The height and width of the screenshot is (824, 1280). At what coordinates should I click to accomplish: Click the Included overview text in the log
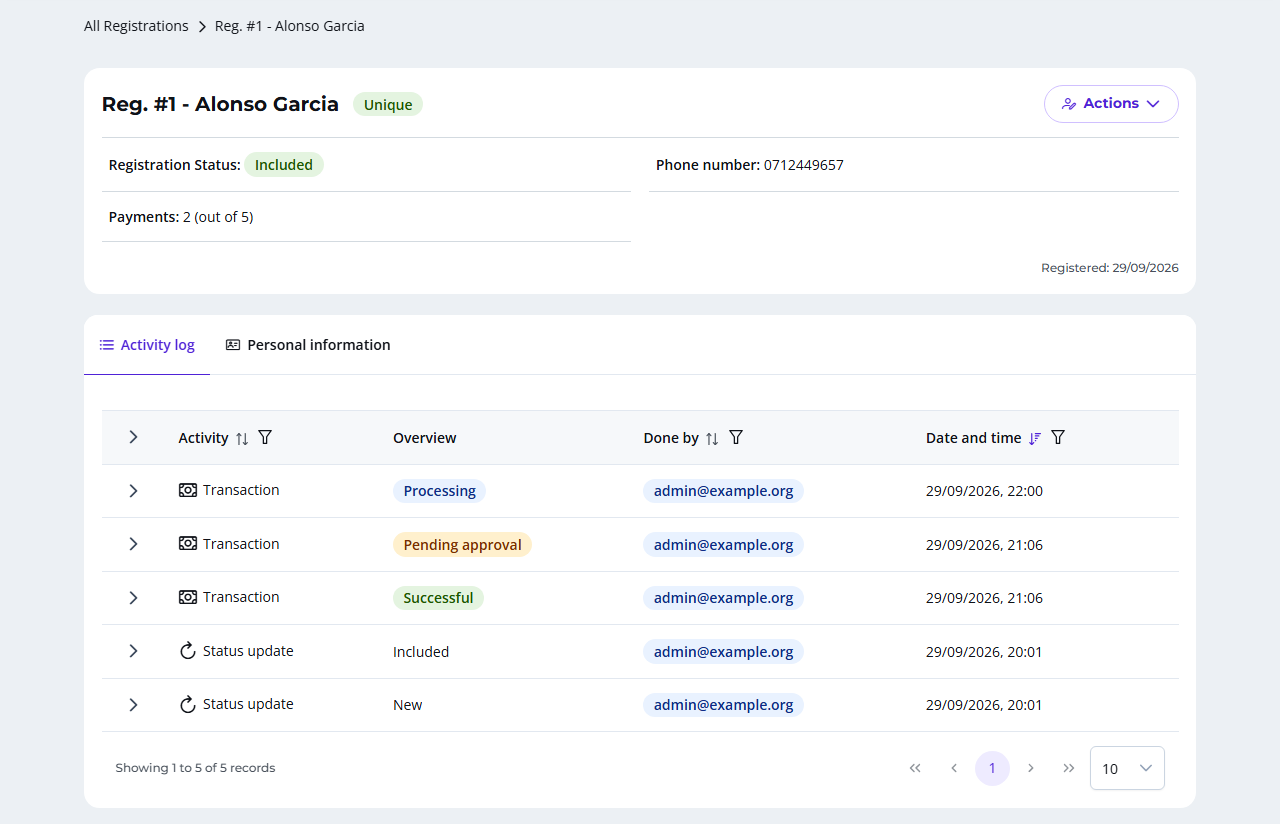pos(421,652)
